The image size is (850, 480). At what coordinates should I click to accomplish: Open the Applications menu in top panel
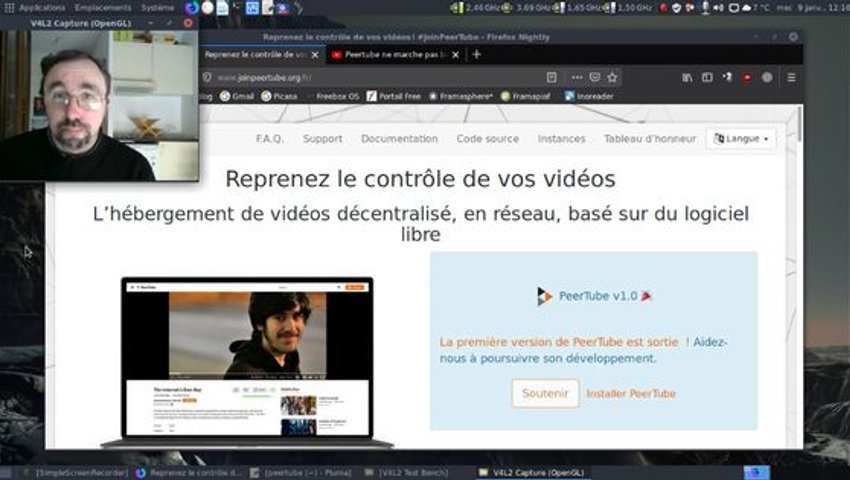pyautogui.click(x=42, y=8)
